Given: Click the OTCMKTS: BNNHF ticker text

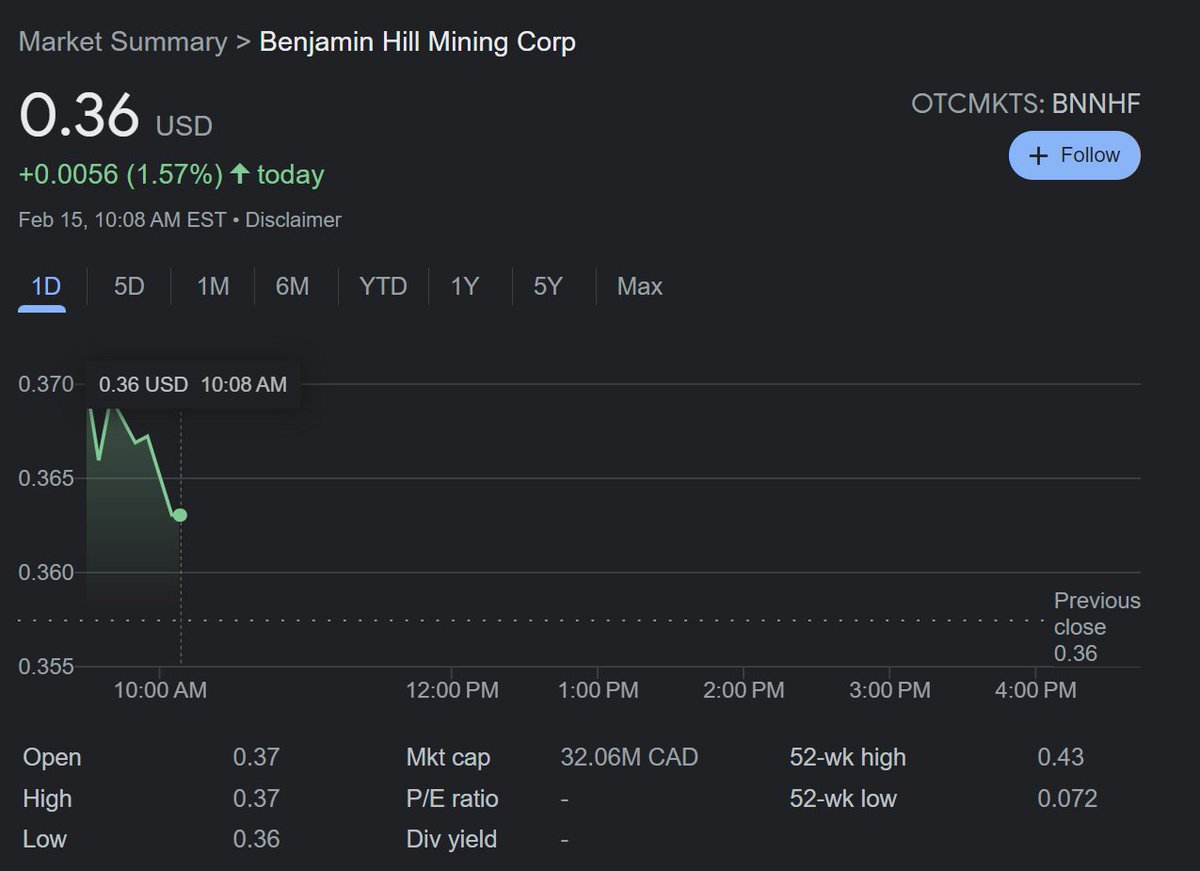Looking at the screenshot, I should pos(1026,104).
